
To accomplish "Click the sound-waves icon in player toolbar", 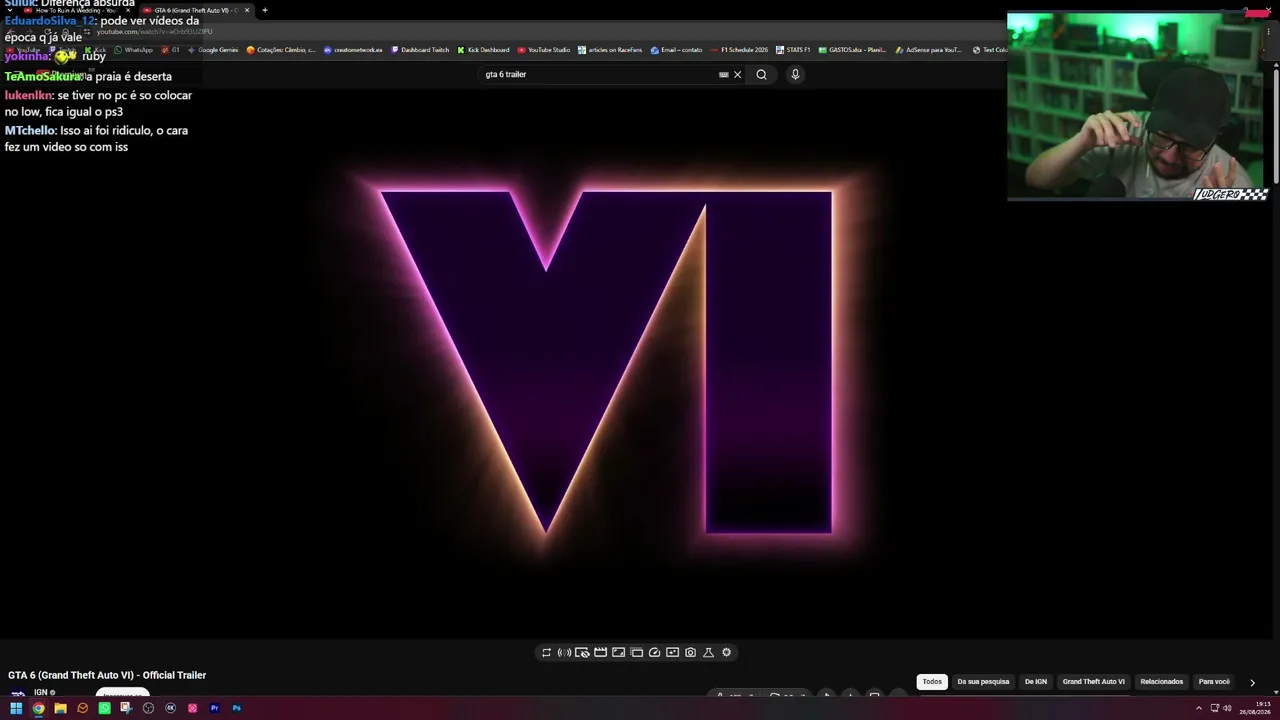I will click(x=564, y=653).
